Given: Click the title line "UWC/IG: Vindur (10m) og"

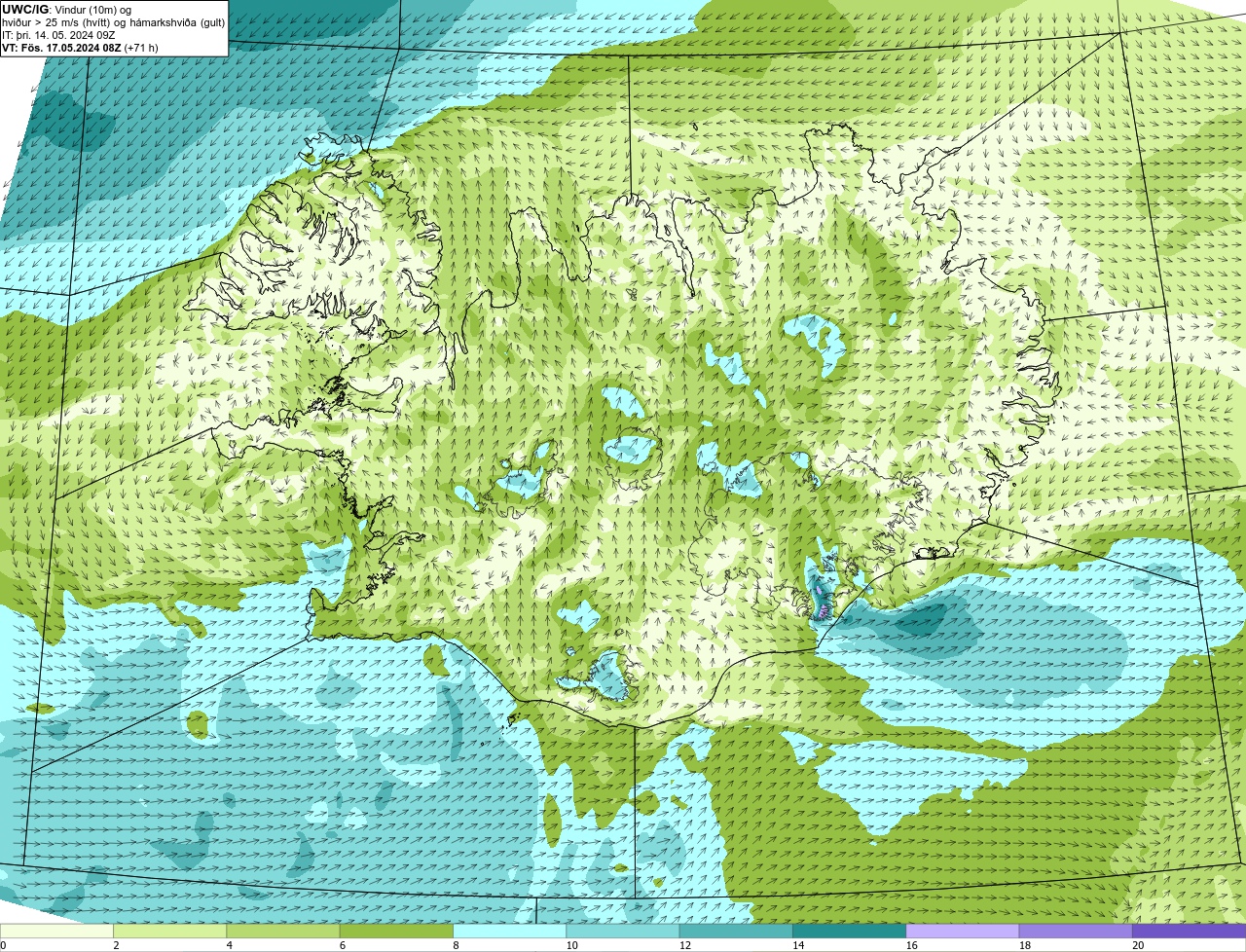Looking at the screenshot, I should tap(66, 9).
